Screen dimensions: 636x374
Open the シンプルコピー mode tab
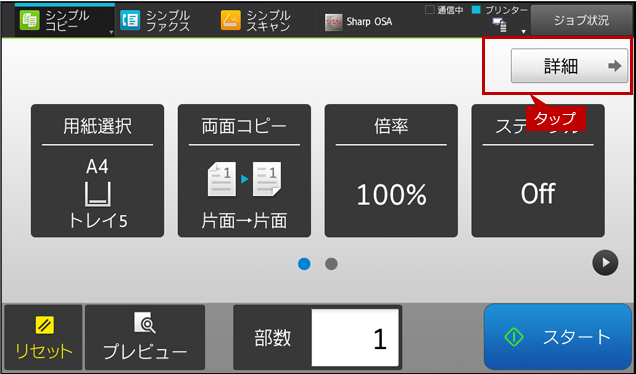64,20
